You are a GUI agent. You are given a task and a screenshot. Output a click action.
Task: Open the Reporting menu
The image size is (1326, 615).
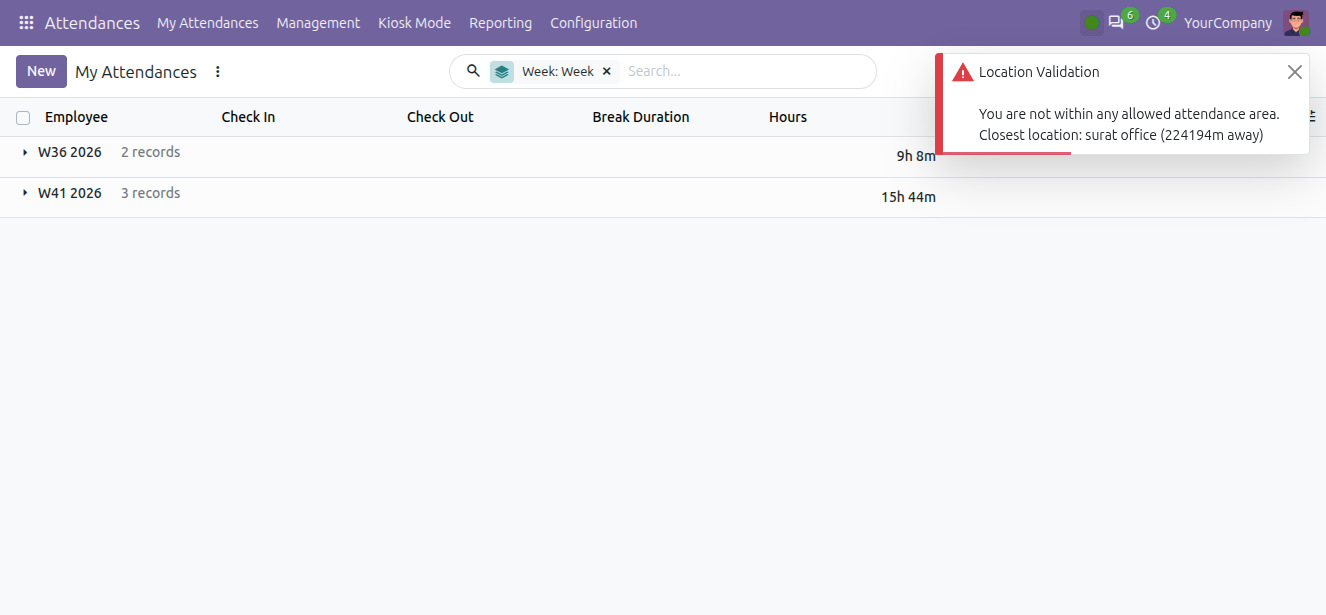click(x=500, y=23)
